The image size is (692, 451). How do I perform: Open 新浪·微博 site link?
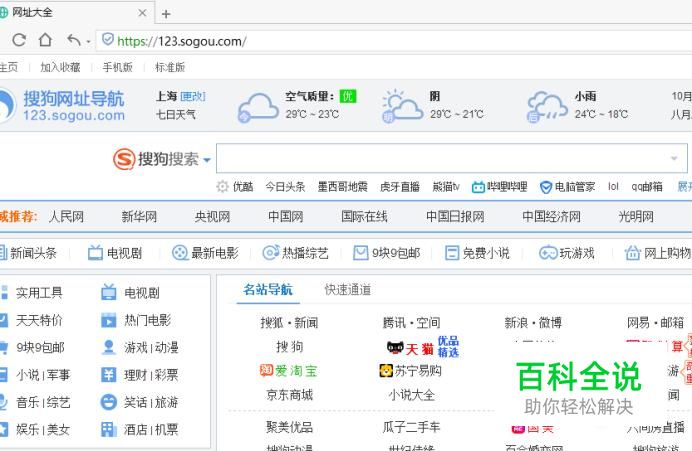pos(533,323)
